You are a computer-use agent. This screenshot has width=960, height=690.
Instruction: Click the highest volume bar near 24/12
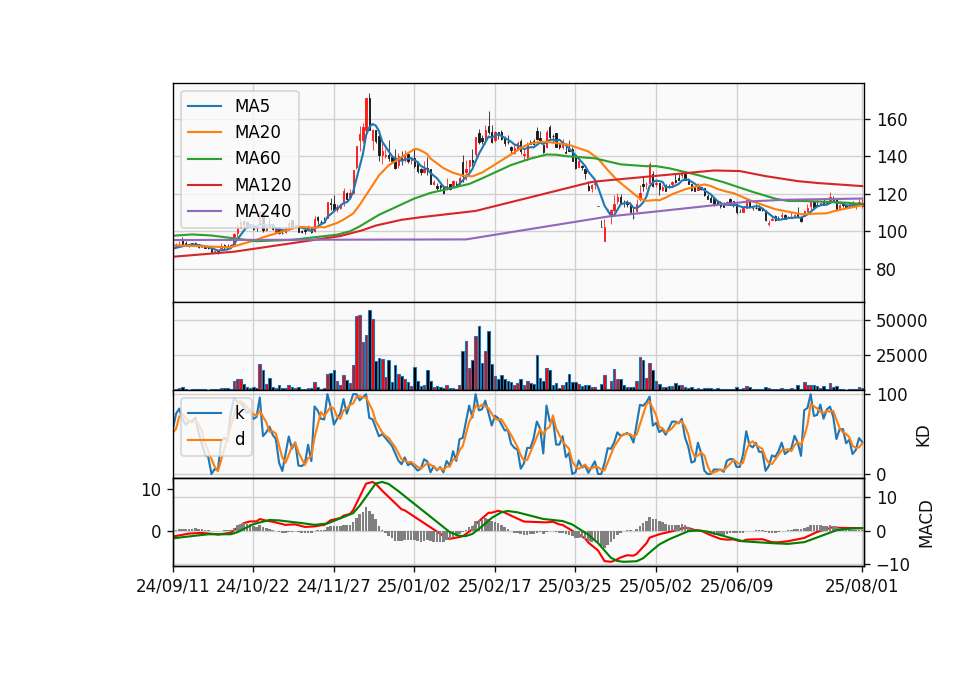click(370, 350)
